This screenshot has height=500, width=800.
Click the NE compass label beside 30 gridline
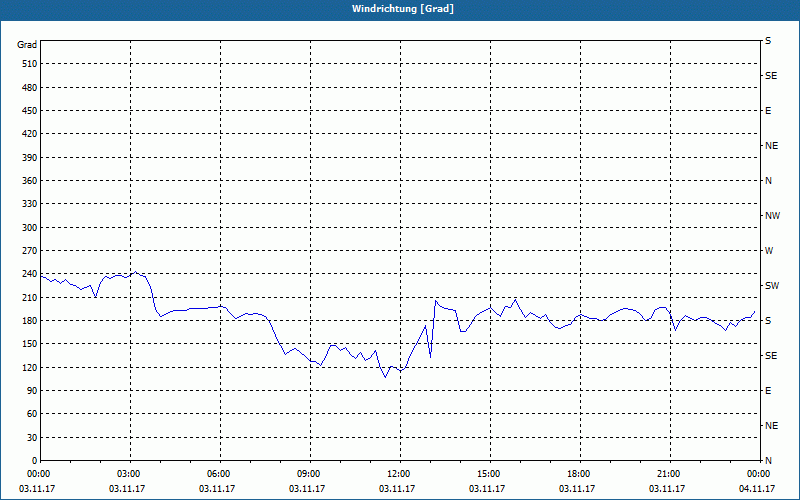pyautogui.click(x=771, y=426)
